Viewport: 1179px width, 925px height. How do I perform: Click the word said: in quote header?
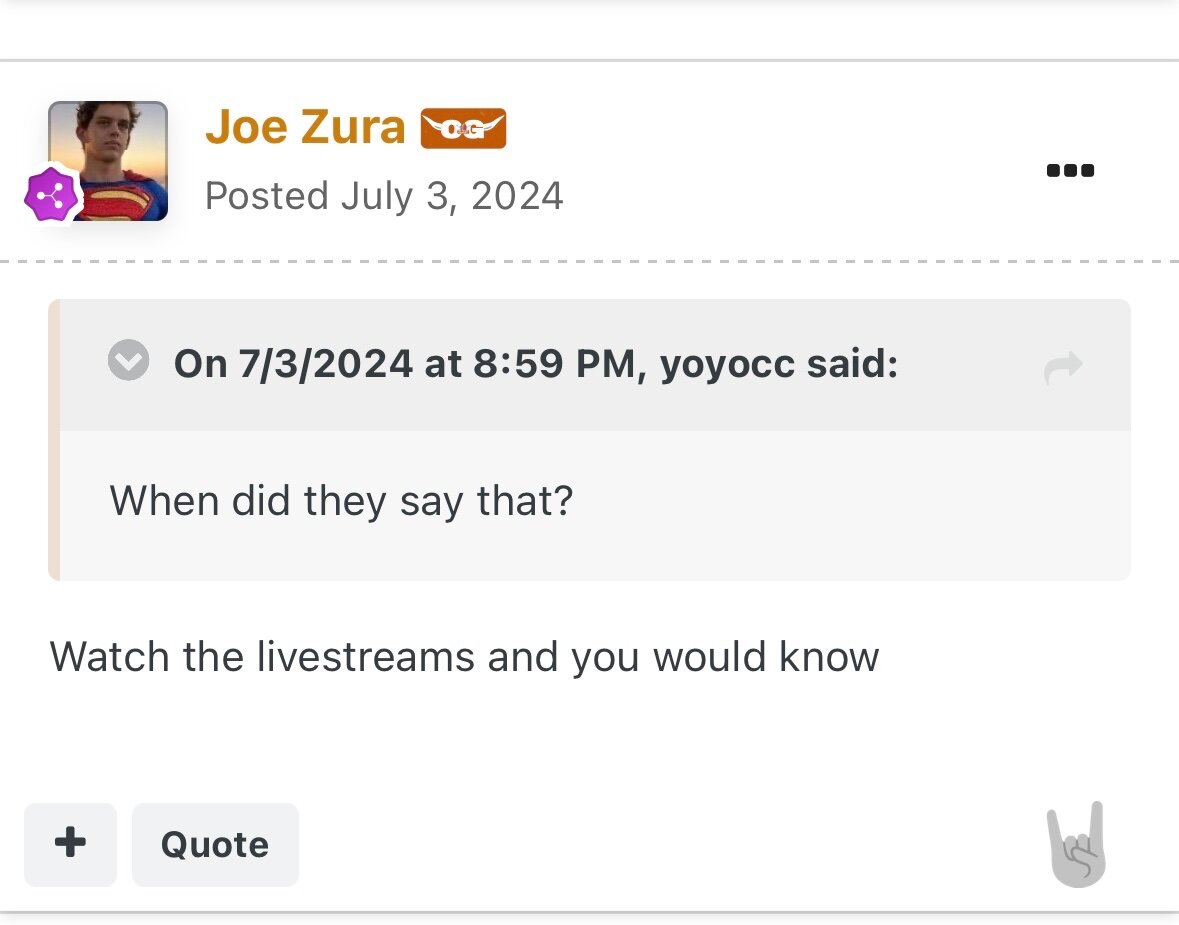click(852, 363)
